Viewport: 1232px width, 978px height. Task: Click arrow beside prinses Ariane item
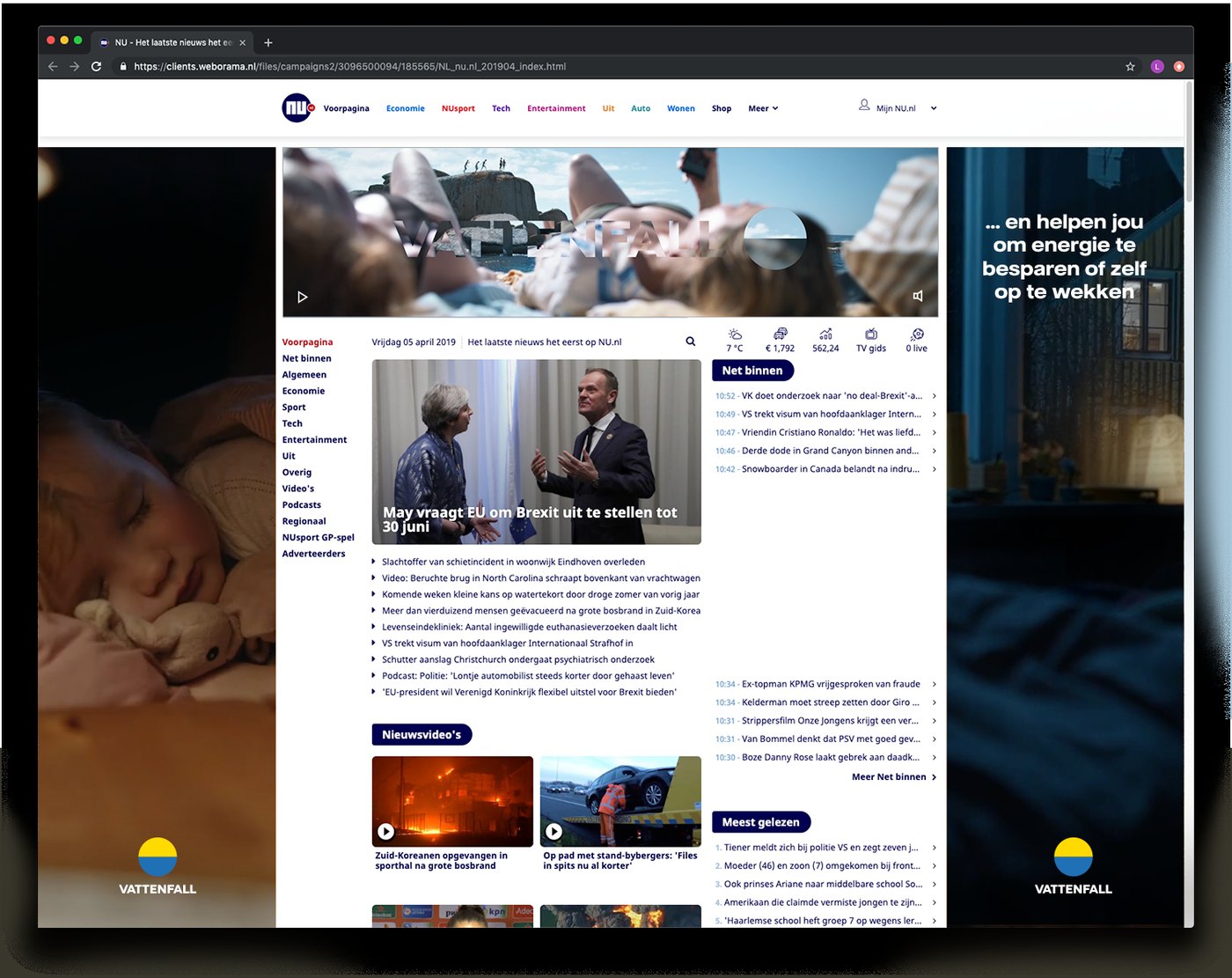[x=934, y=884]
